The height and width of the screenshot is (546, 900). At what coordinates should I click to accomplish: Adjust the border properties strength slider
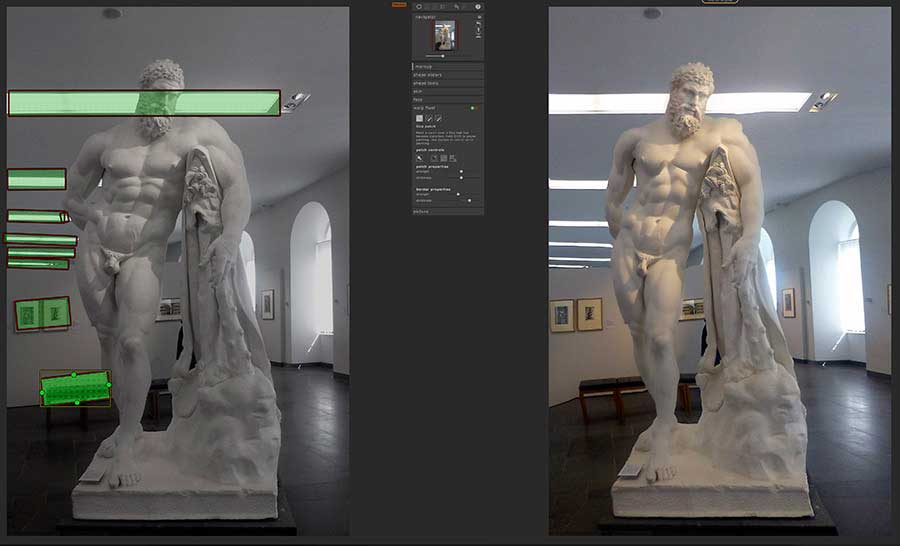(x=458, y=194)
